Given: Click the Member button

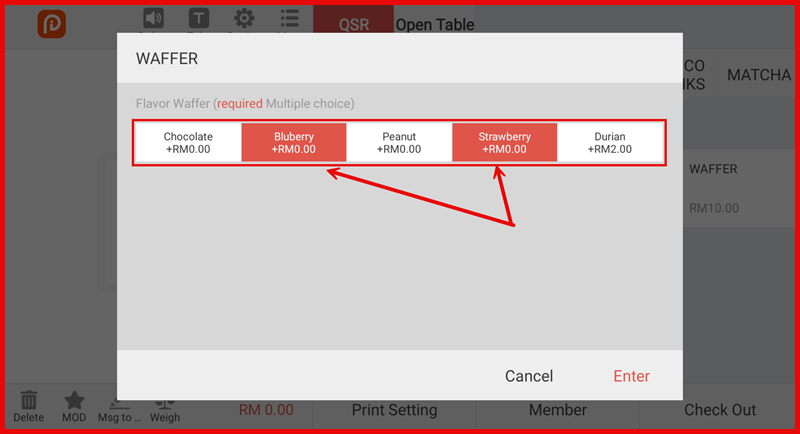Looking at the screenshot, I should [x=557, y=410].
